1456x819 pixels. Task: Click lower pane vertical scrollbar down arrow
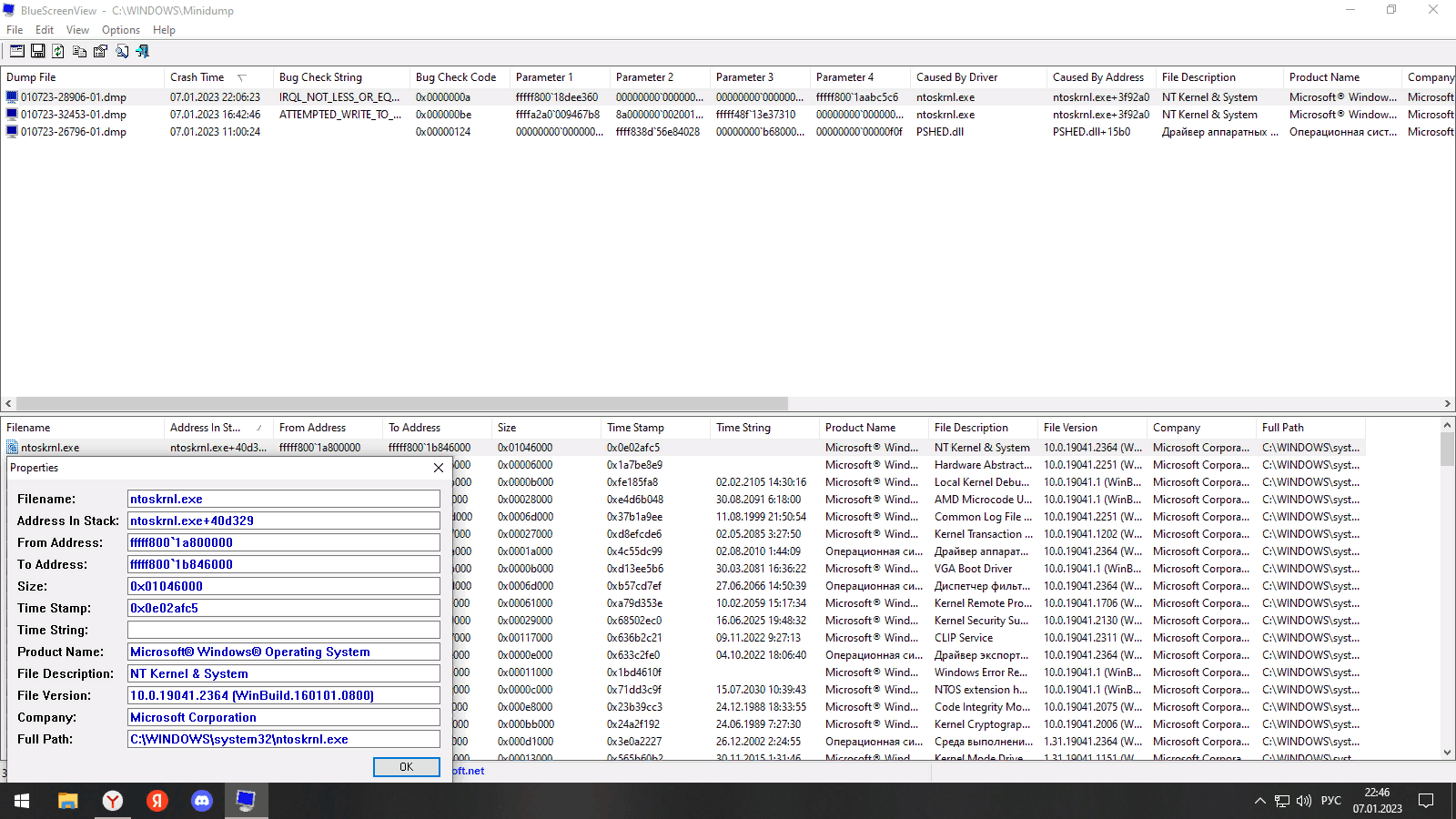click(x=1448, y=753)
